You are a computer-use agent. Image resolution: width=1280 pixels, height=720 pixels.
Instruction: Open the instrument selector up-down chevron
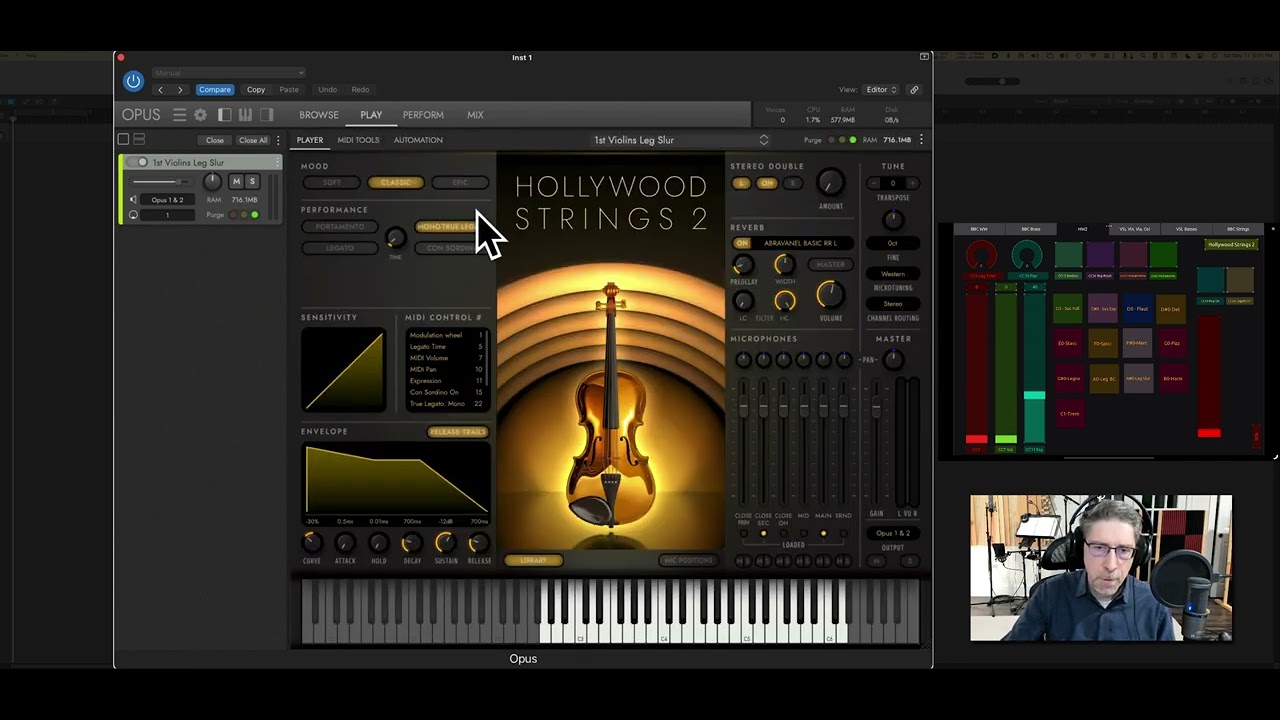(x=764, y=140)
